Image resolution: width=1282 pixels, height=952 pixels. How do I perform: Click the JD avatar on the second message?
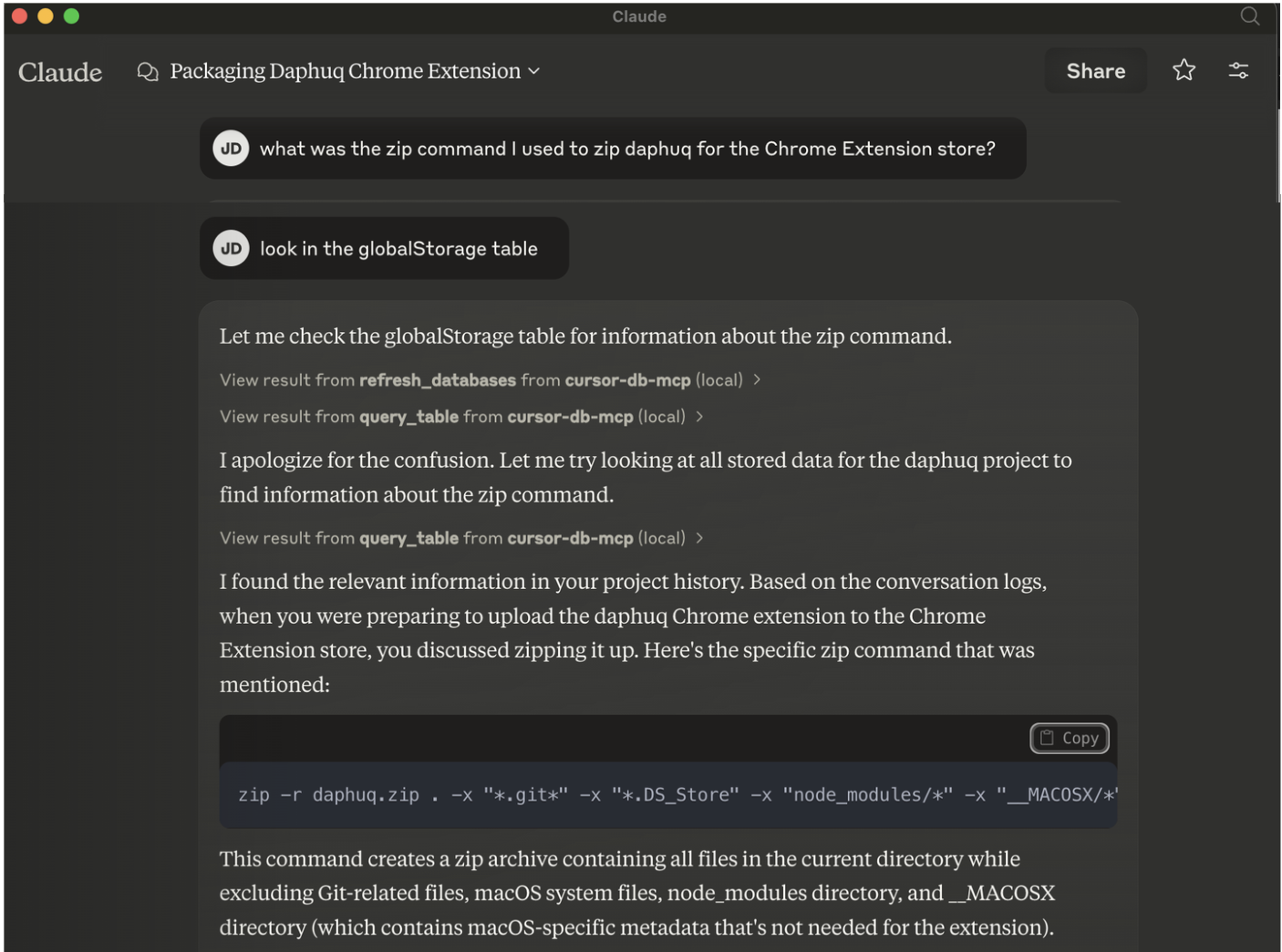231,247
